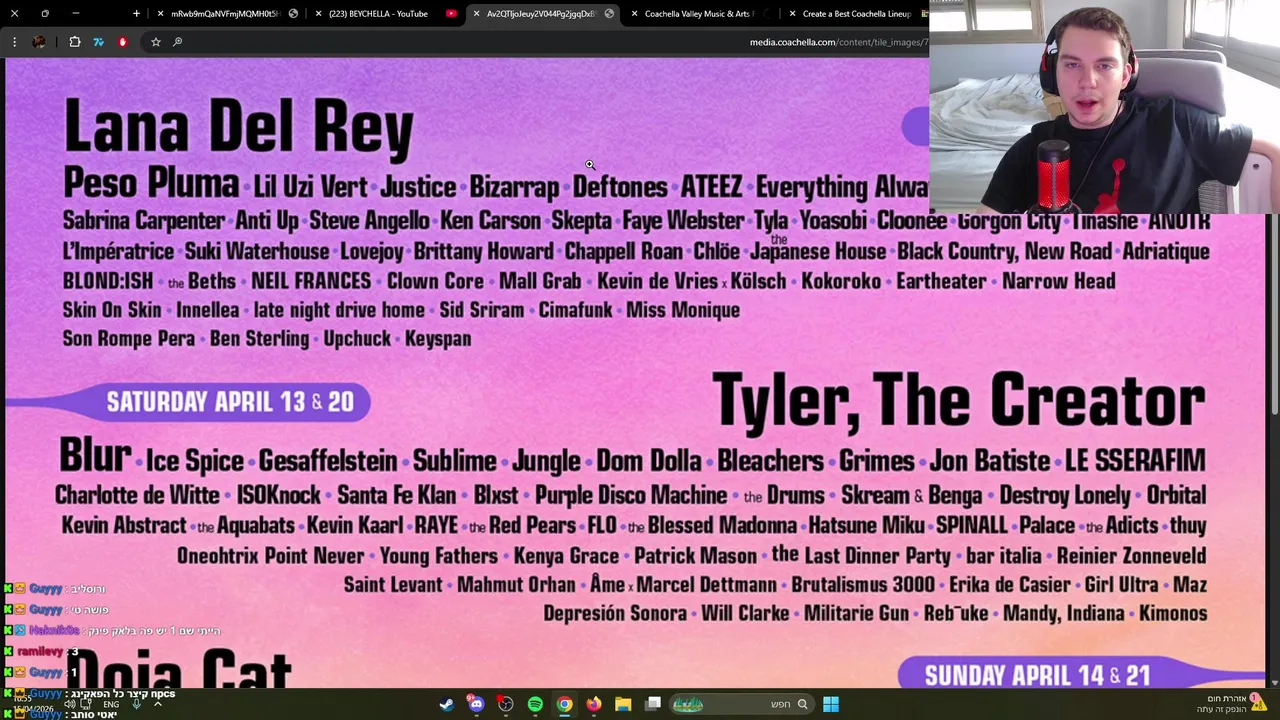Open File Explorer from the taskbar
Viewport: 1280px width, 720px height.
[623, 704]
